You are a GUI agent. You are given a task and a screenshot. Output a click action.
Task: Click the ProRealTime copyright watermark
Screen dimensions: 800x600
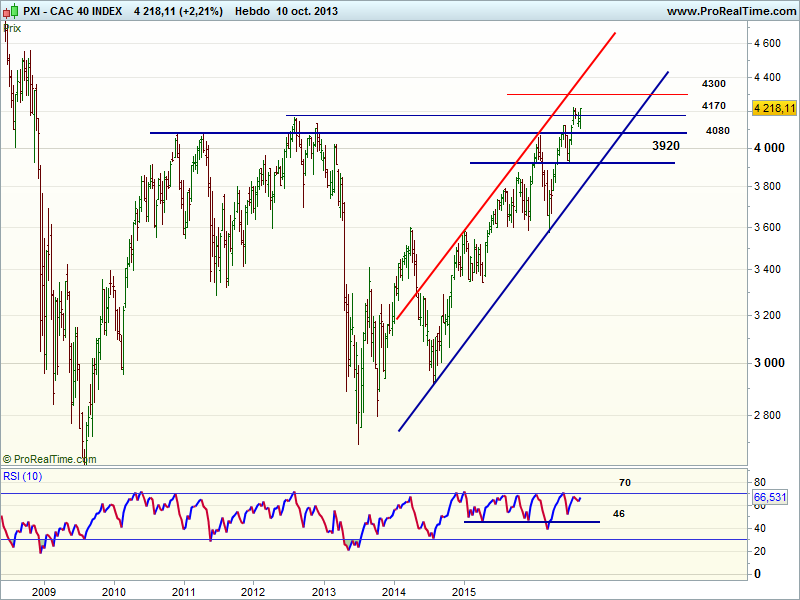click(x=50, y=458)
